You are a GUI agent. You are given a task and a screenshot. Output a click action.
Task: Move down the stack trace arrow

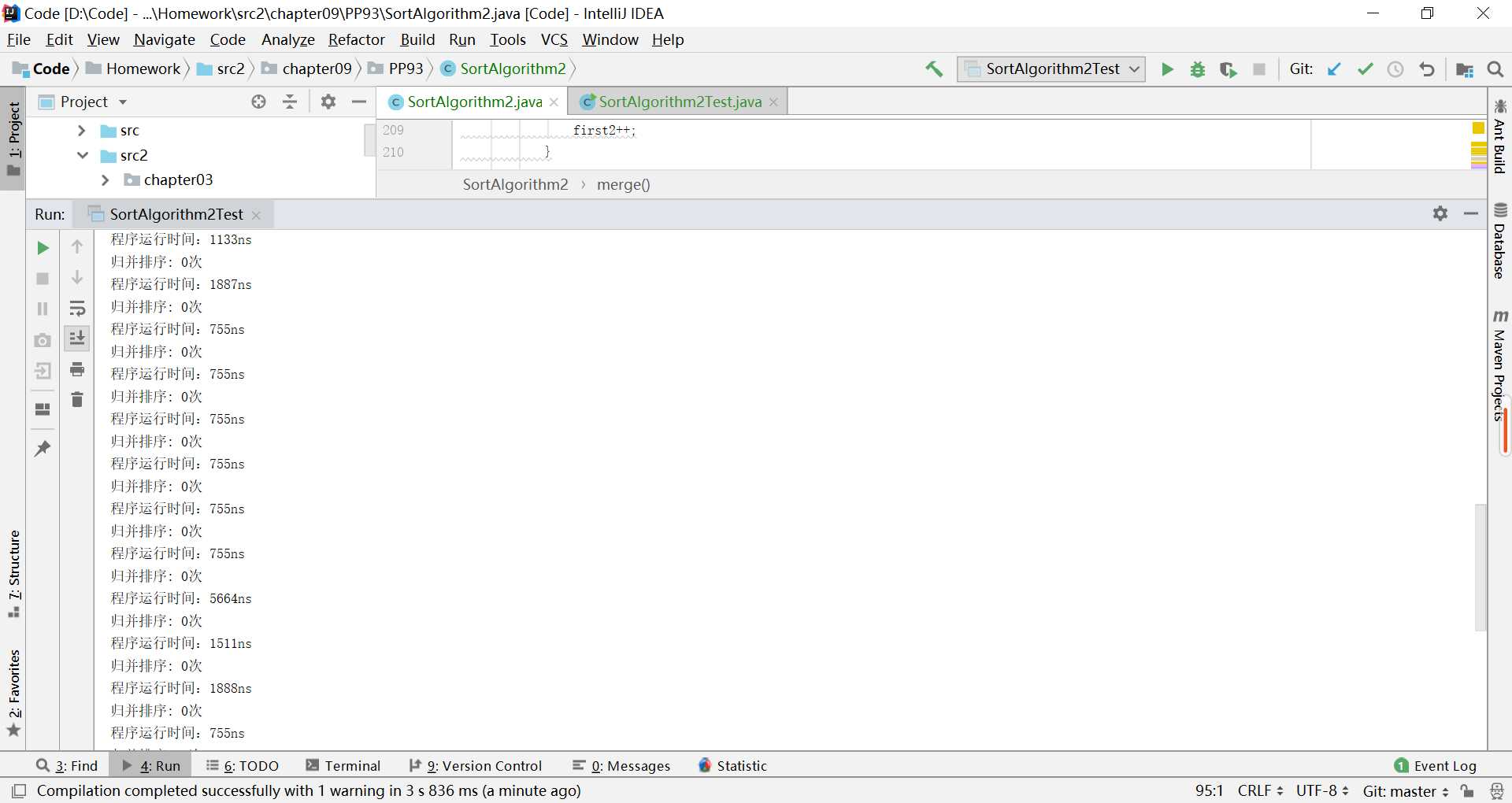point(77,278)
